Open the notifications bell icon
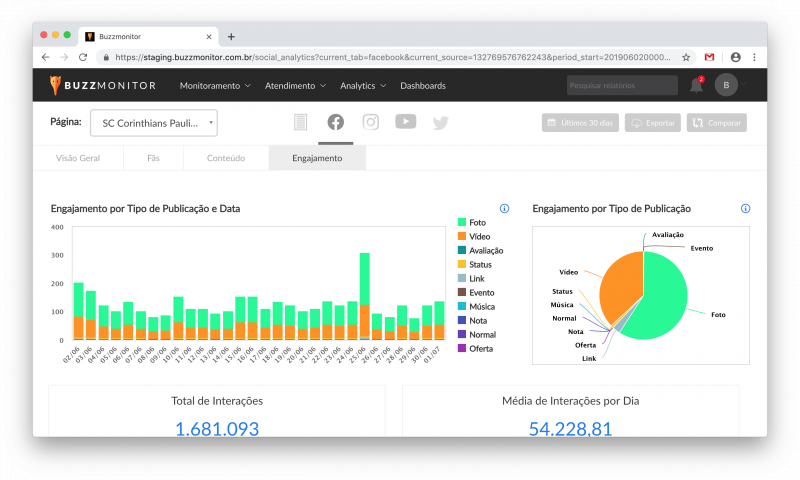Image resolution: width=800 pixels, height=480 pixels. (x=696, y=85)
